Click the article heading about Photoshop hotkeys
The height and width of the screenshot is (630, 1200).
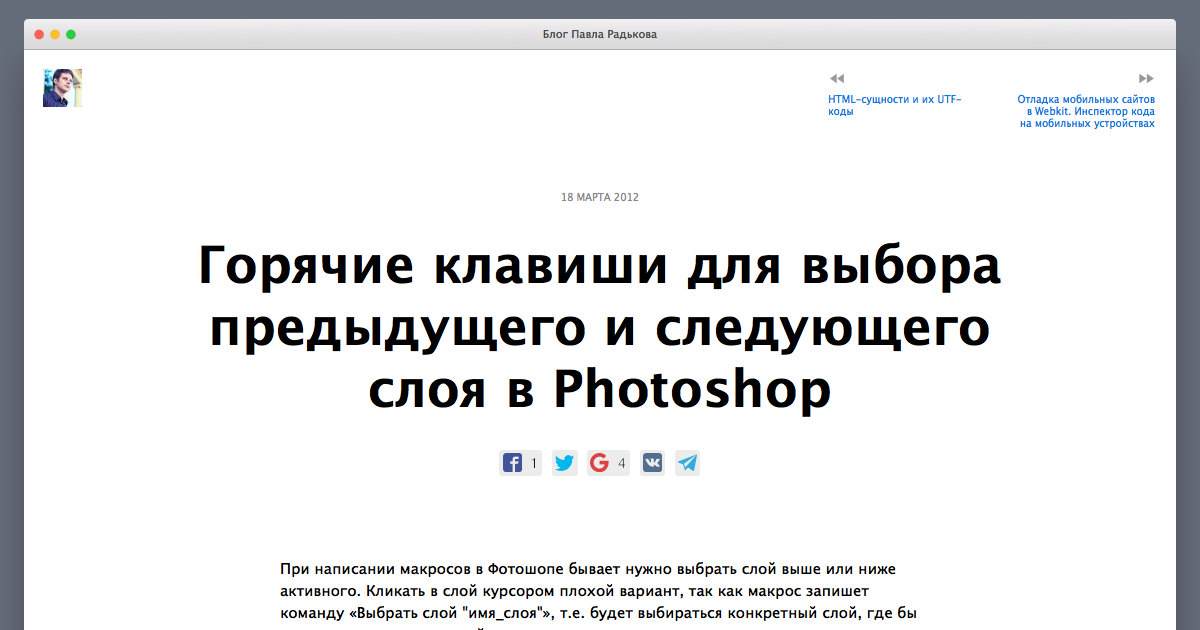pyautogui.click(x=600, y=327)
